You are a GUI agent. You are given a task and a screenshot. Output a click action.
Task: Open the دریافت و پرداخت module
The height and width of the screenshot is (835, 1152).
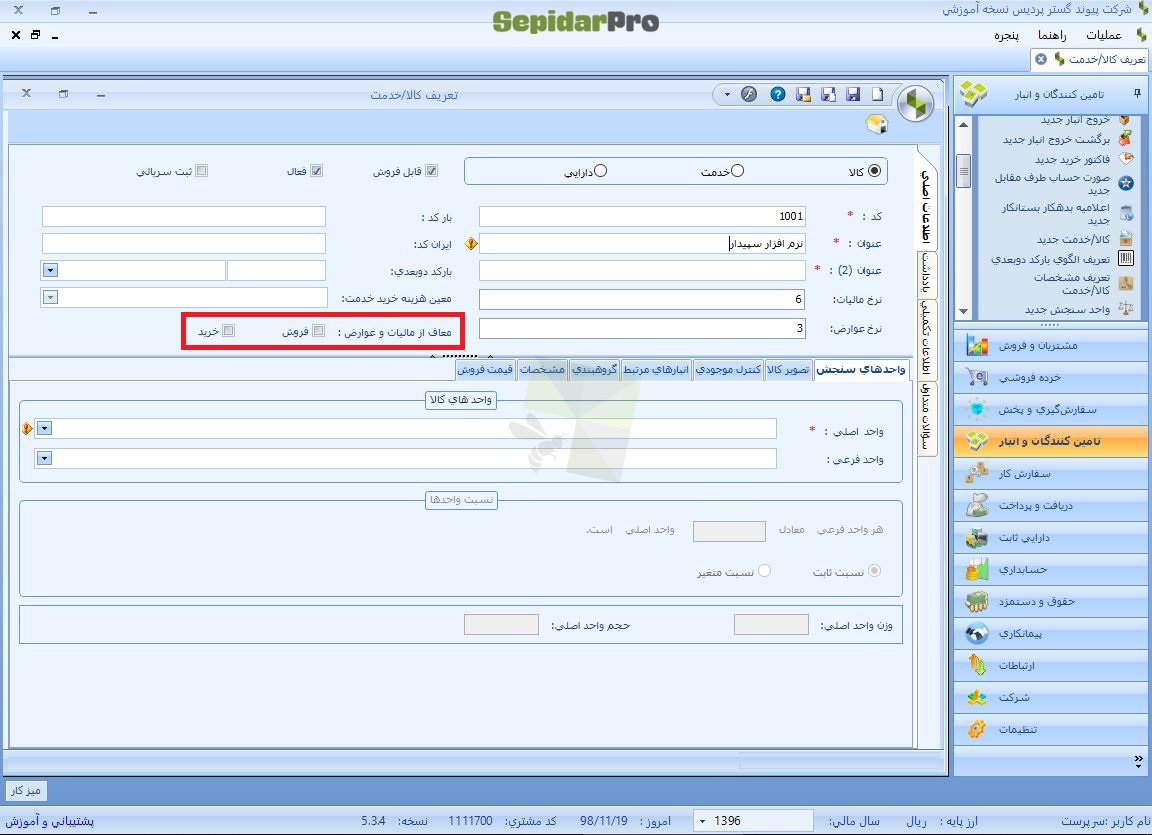coord(1051,505)
